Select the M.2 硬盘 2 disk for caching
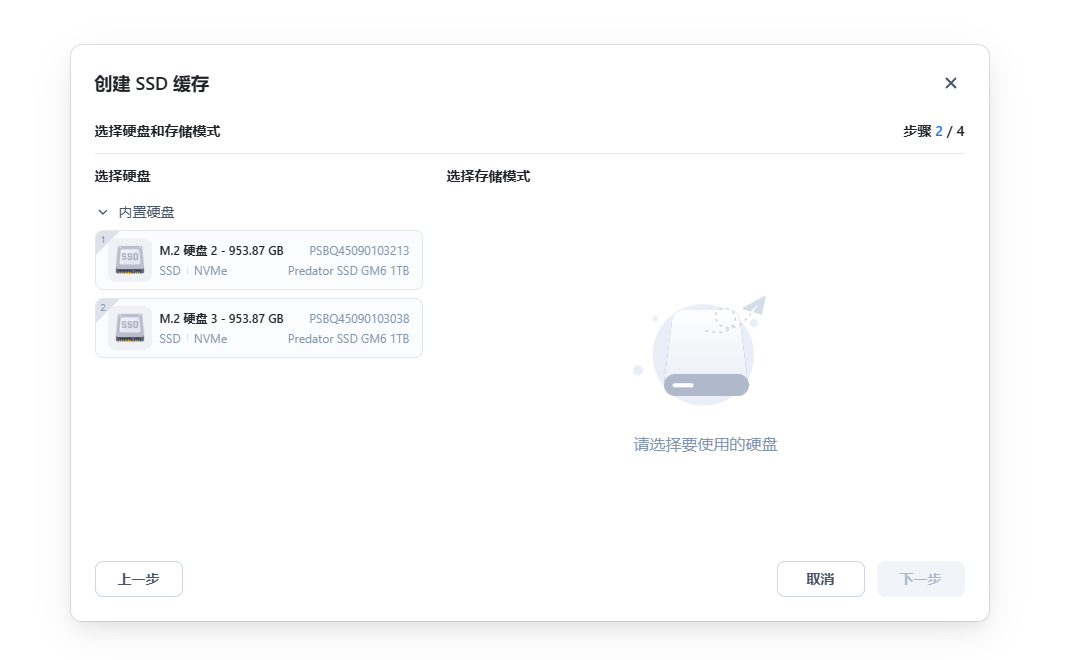The image size is (1089, 660). pyautogui.click(x=259, y=259)
